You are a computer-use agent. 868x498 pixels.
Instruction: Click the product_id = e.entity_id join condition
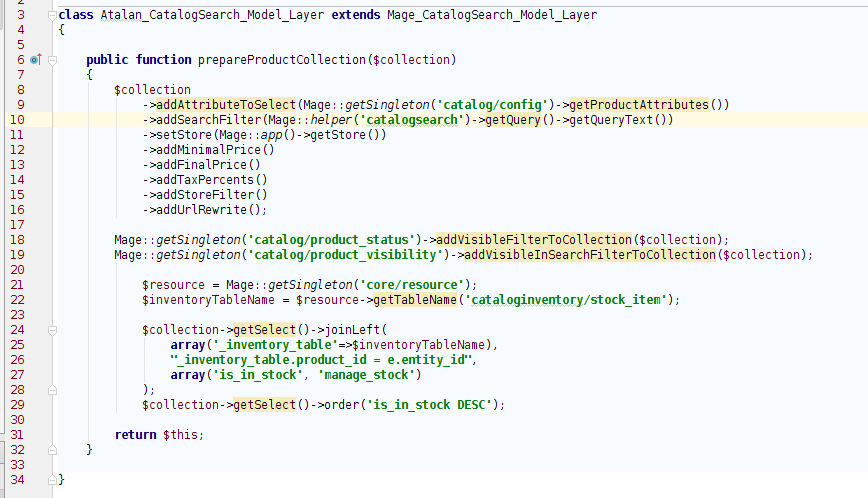383,360
